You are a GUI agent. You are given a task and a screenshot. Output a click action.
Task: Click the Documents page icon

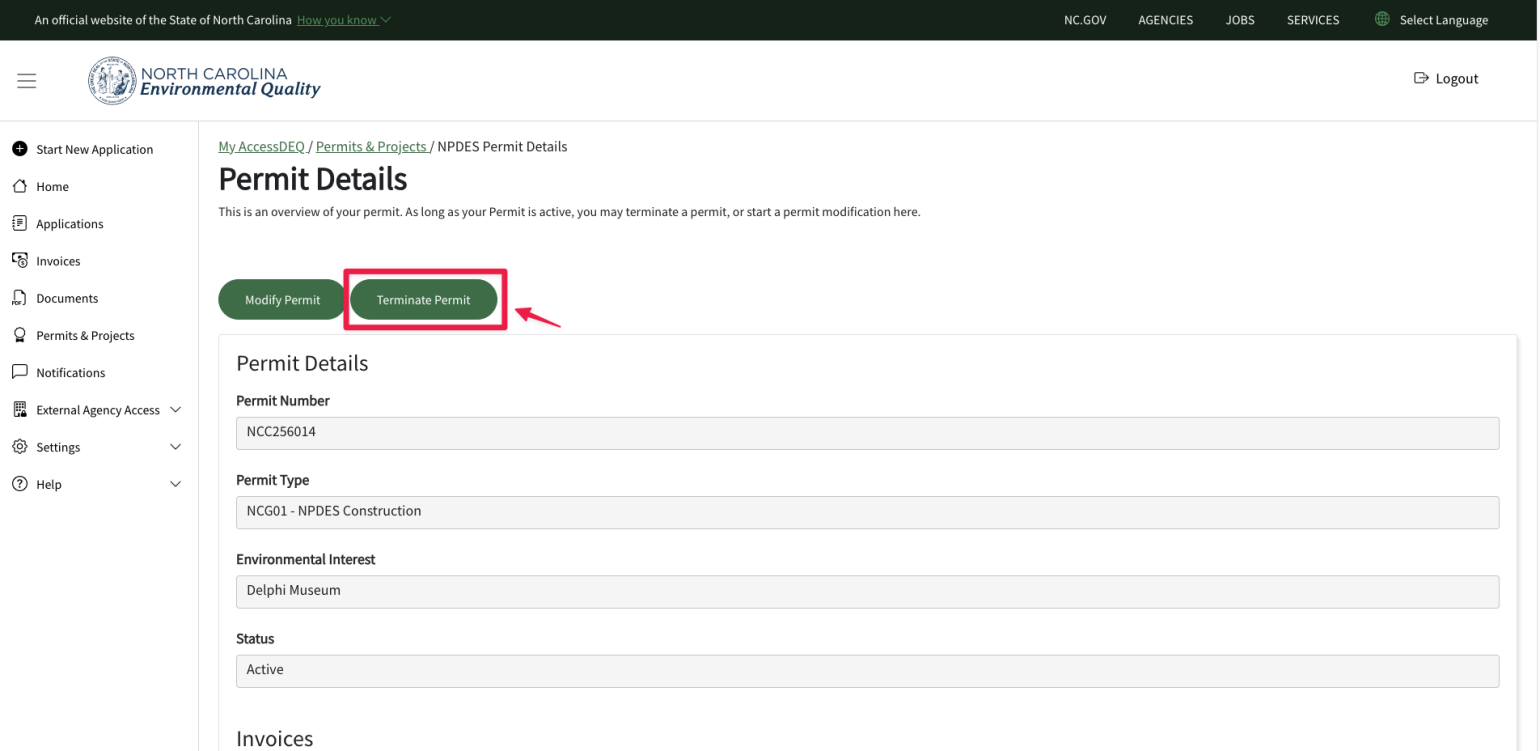(x=20, y=297)
